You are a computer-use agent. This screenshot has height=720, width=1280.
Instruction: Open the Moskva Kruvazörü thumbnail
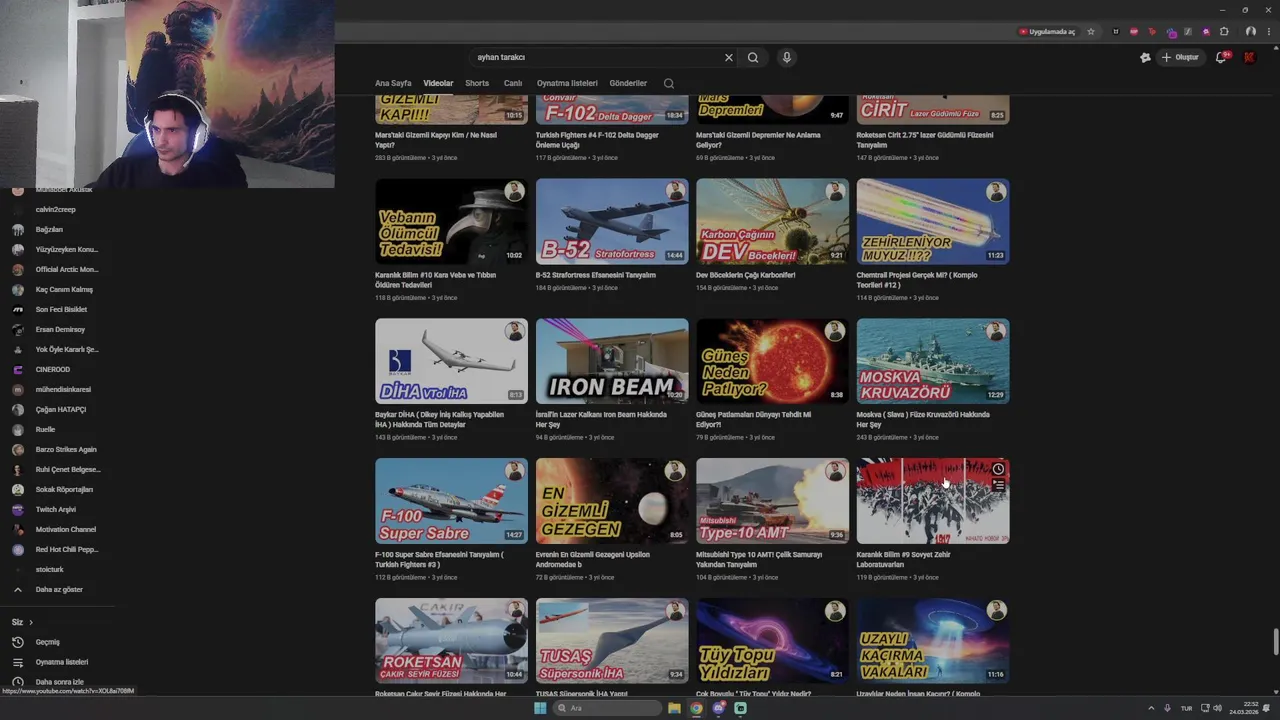933,361
